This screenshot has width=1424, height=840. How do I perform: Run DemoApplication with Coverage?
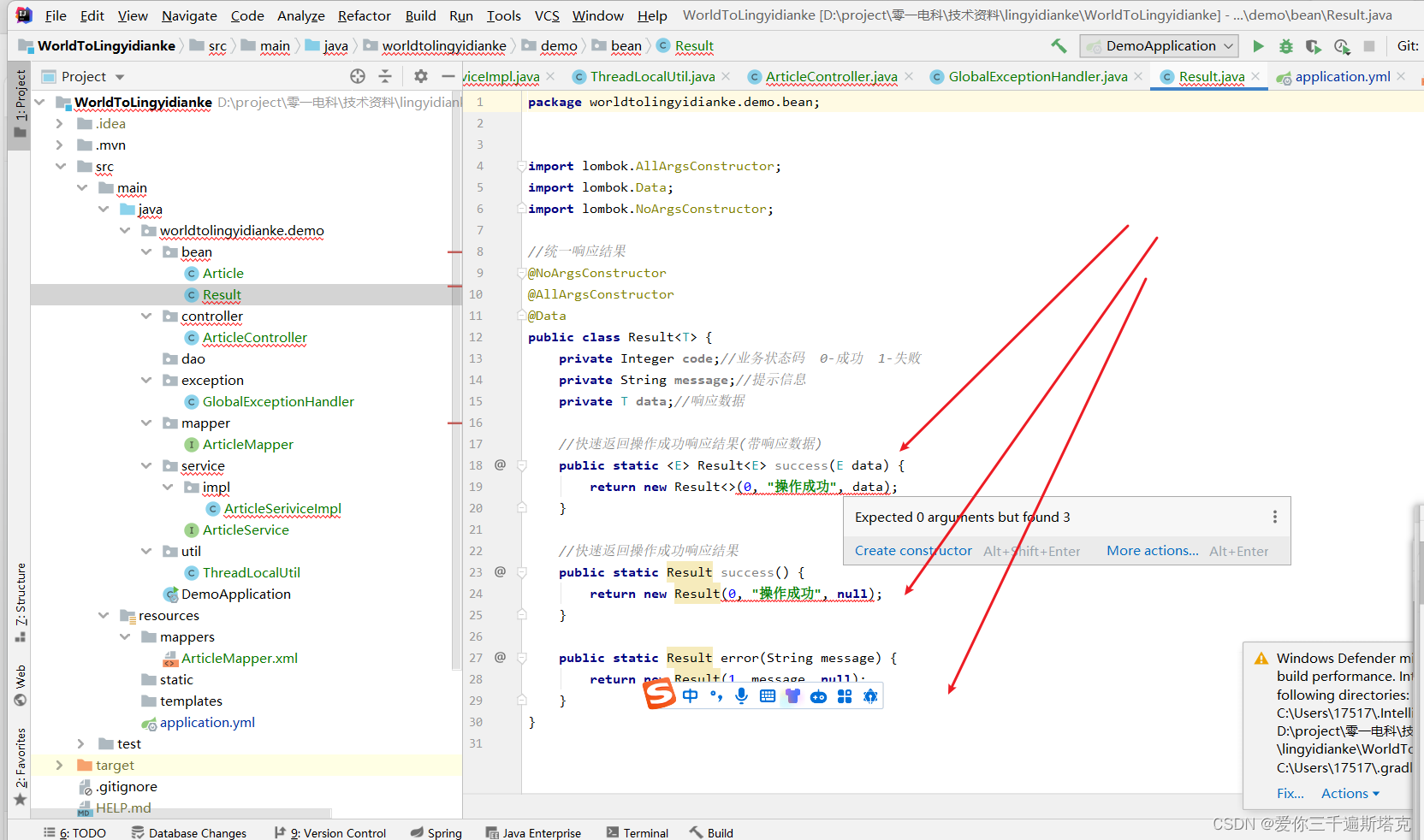click(x=1314, y=46)
